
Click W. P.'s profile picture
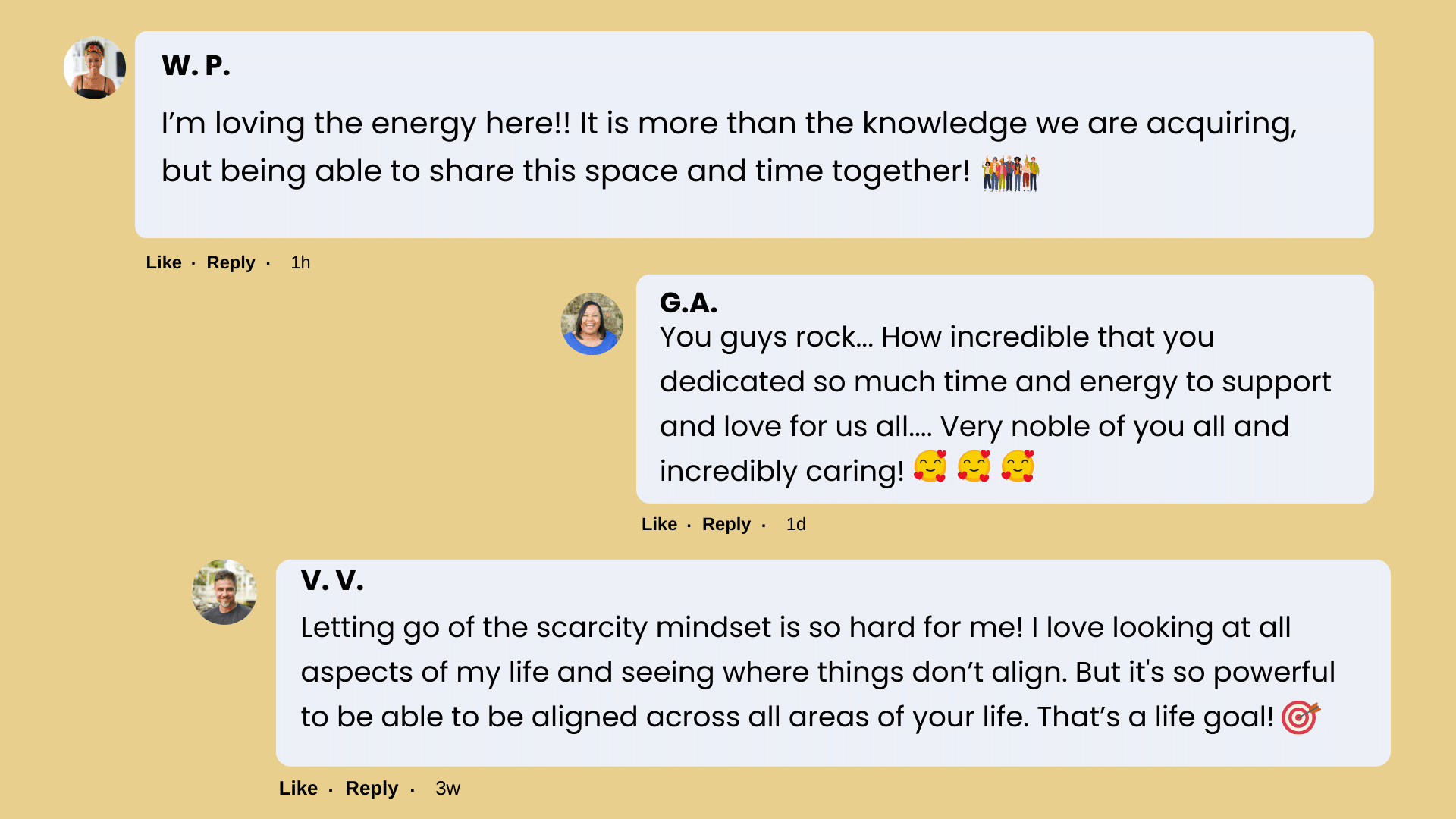[95, 68]
